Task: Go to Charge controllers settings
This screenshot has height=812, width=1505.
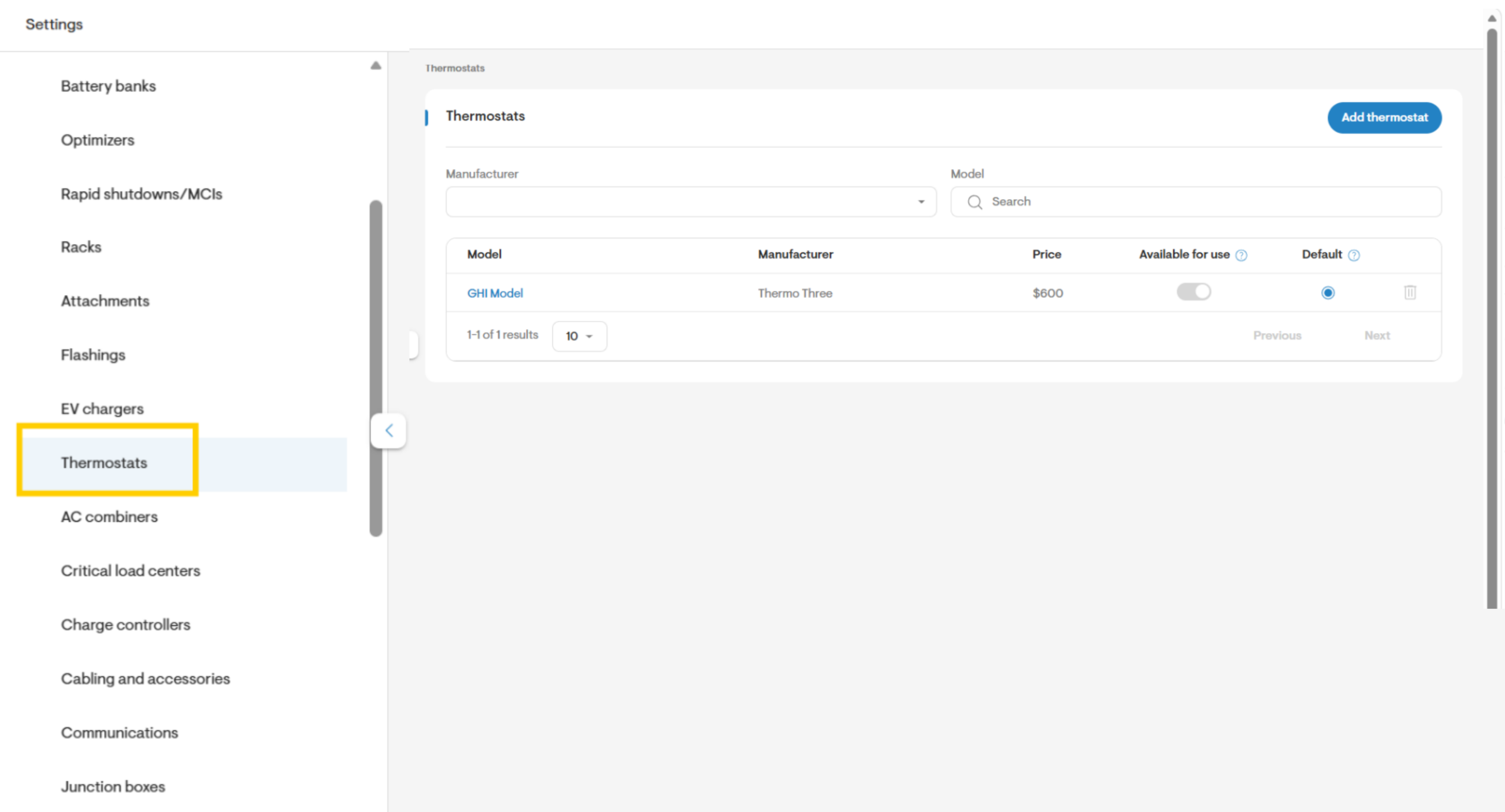Action: 125,625
